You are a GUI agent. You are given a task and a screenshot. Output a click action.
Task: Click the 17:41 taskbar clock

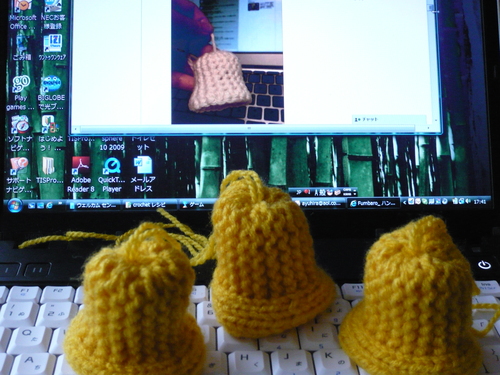pyautogui.click(x=479, y=202)
